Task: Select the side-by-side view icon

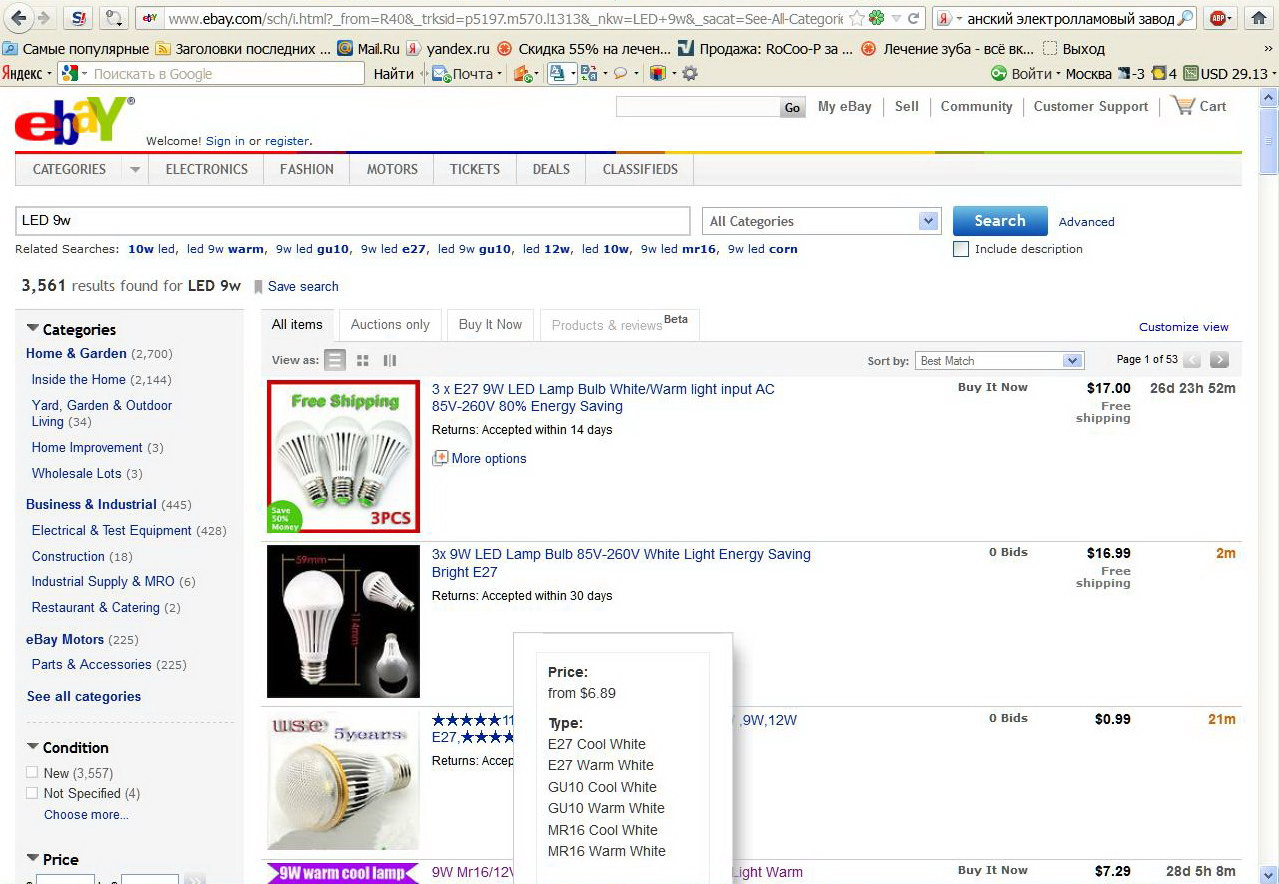Action: click(x=390, y=360)
